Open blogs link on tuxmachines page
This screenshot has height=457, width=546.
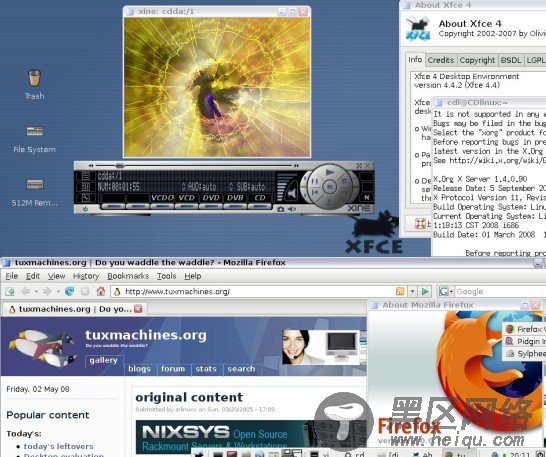pos(139,369)
